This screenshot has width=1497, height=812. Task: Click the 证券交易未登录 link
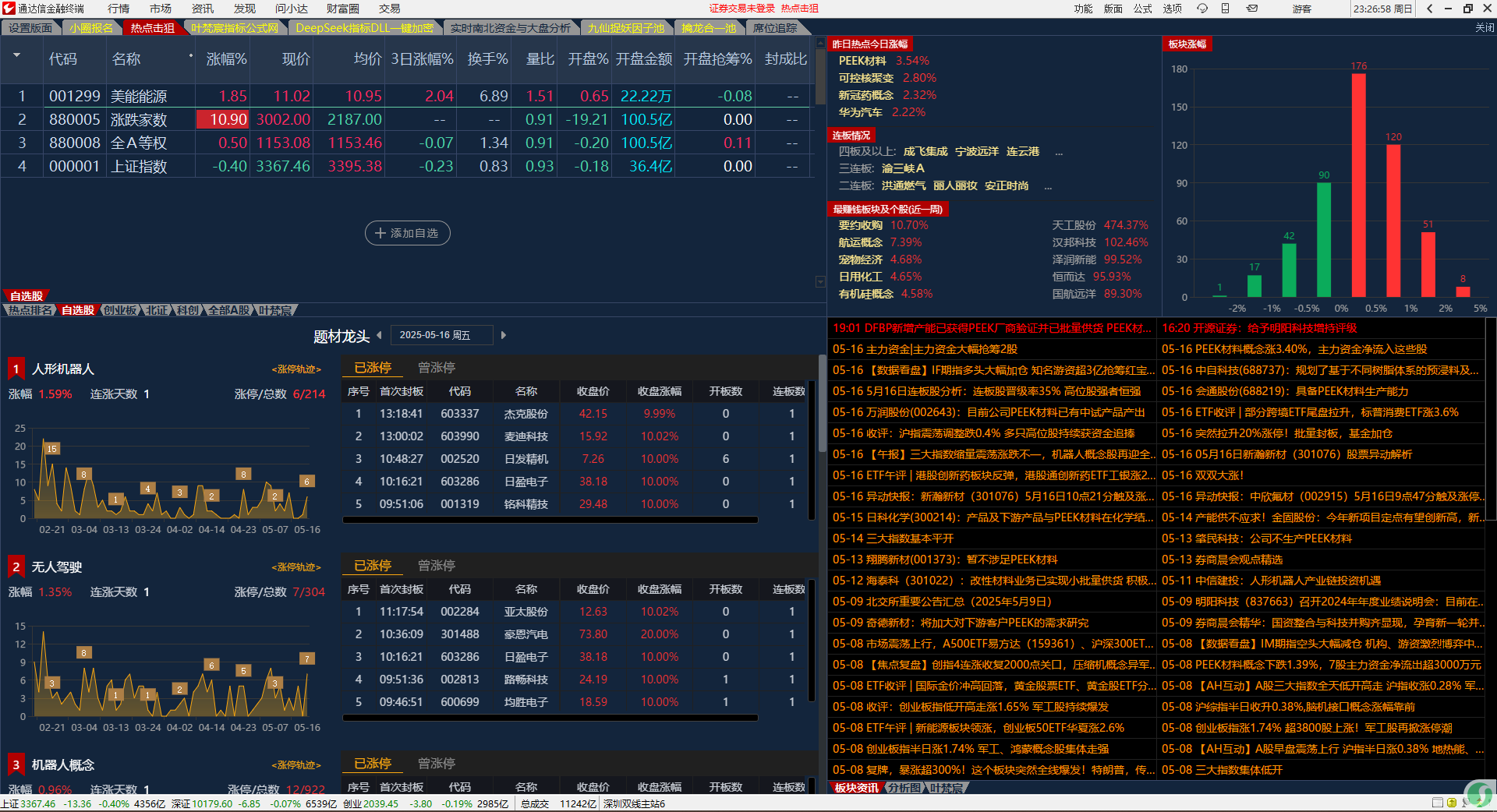742,9
